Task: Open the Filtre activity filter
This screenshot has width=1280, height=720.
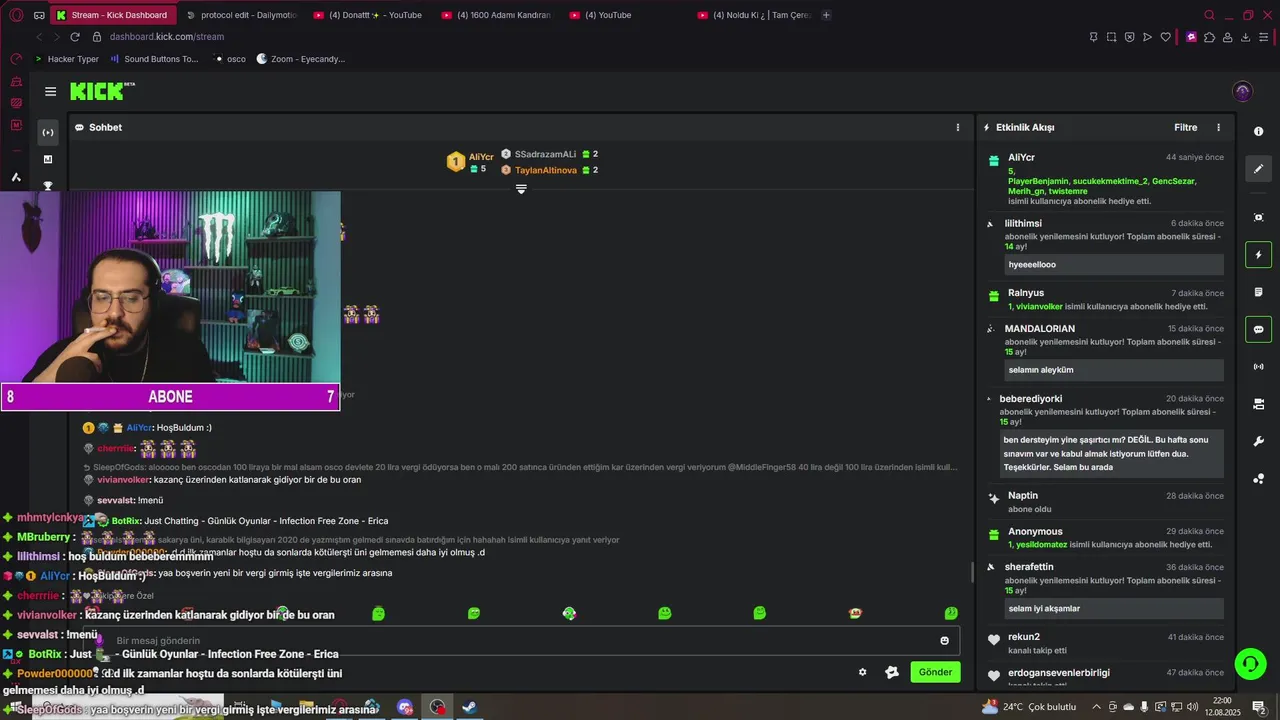Action: tap(1185, 127)
